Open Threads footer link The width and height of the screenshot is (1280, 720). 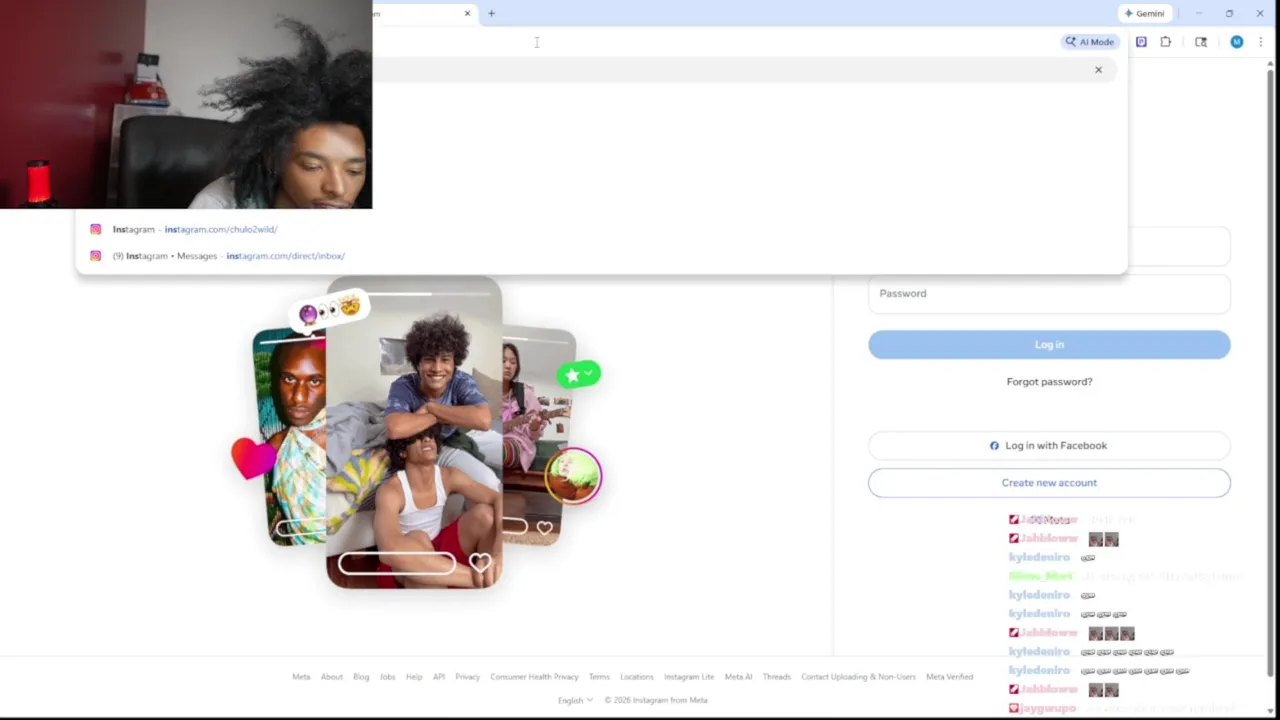click(777, 677)
